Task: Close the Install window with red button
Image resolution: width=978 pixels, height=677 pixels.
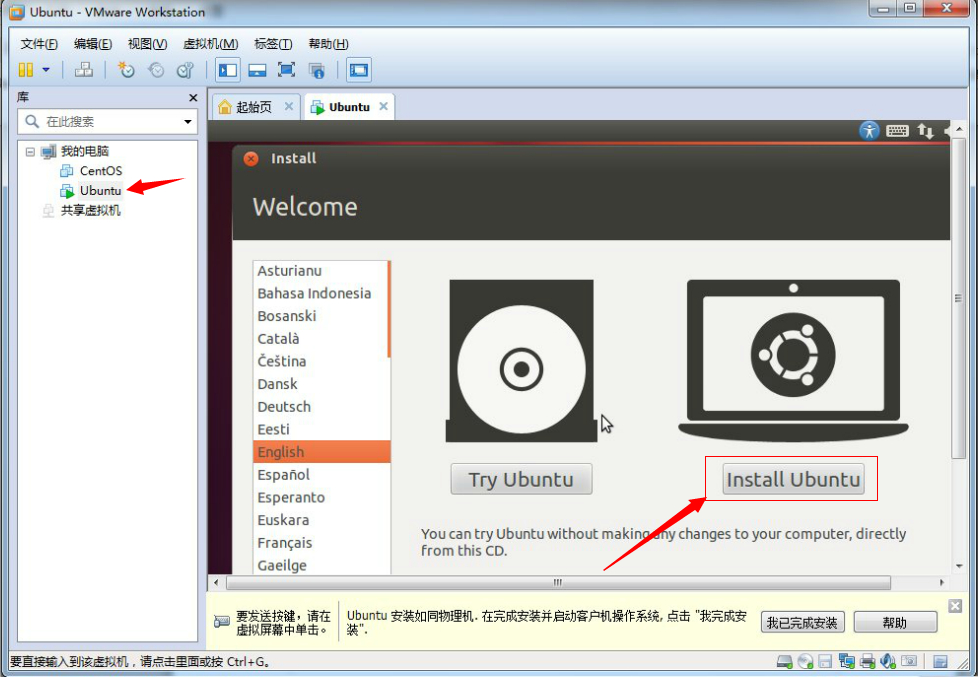Action: click(251, 158)
